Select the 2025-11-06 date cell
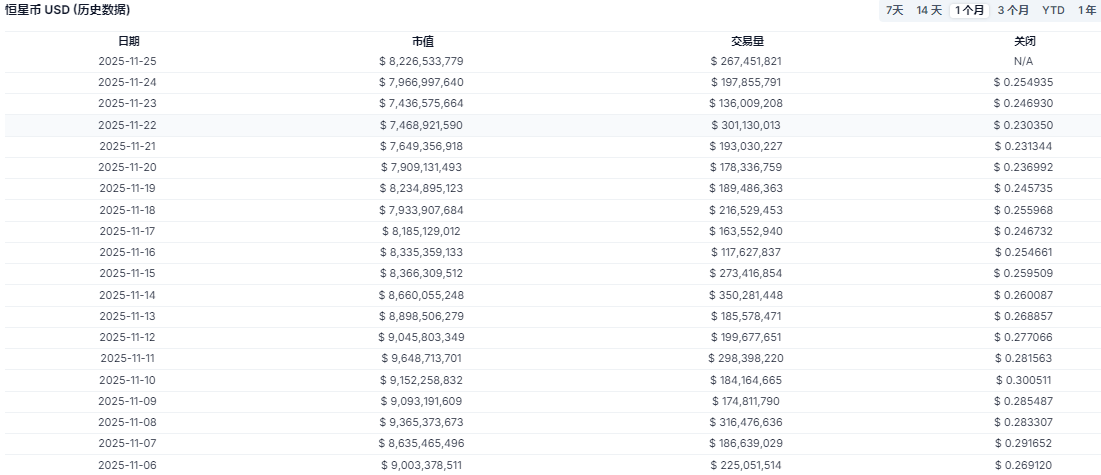This screenshot has width=1101, height=475. coord(128,465)
